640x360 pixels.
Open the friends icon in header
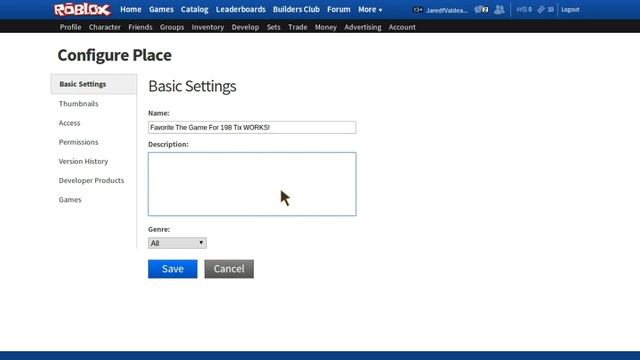[499, 9]
